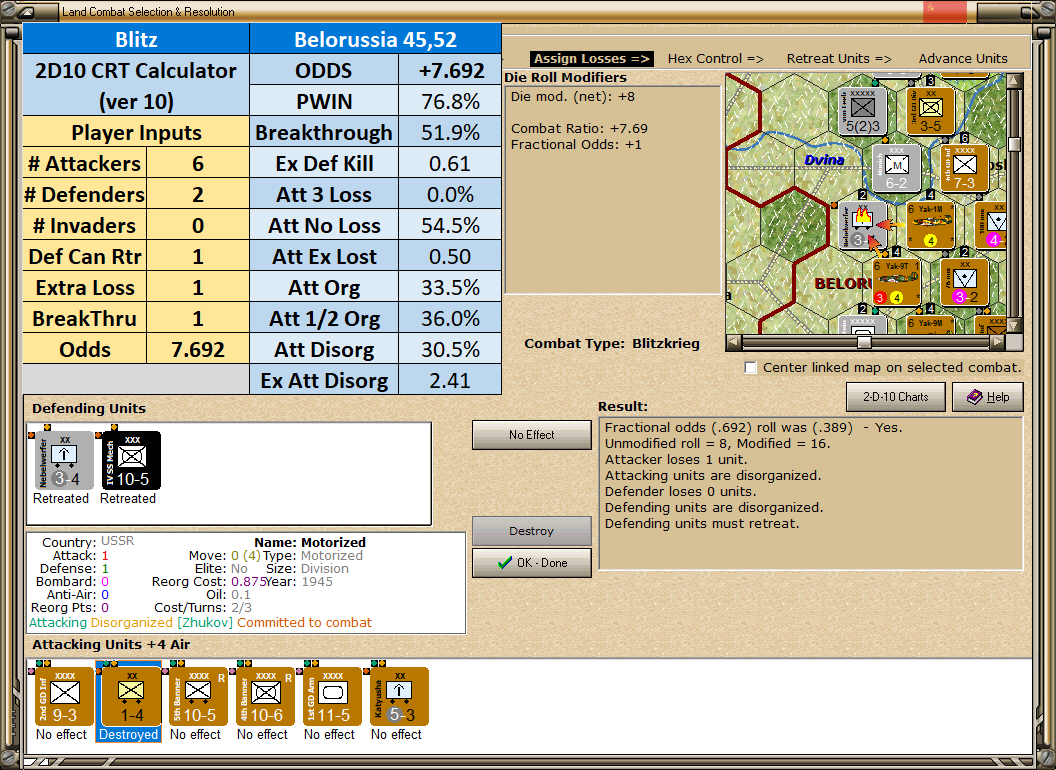Click the Att Org value 33.5%

pos(450,287)
